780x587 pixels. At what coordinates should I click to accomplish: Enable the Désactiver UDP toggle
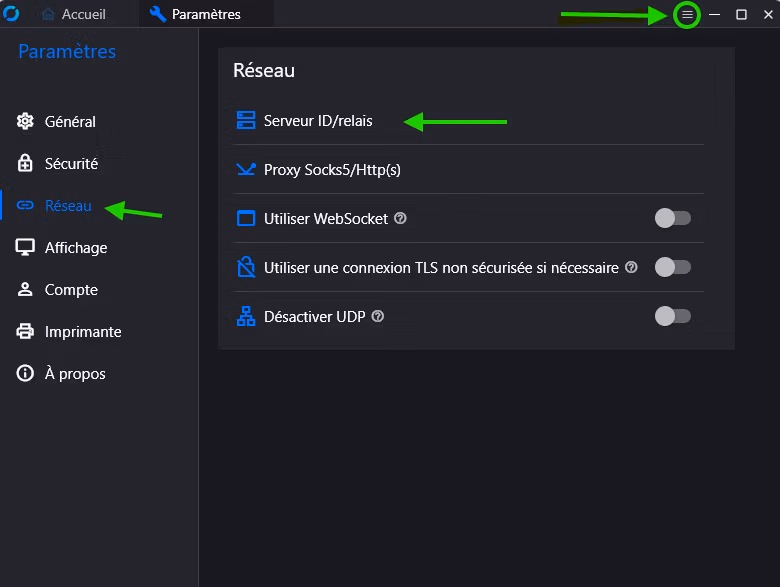[x=673, y=316]
